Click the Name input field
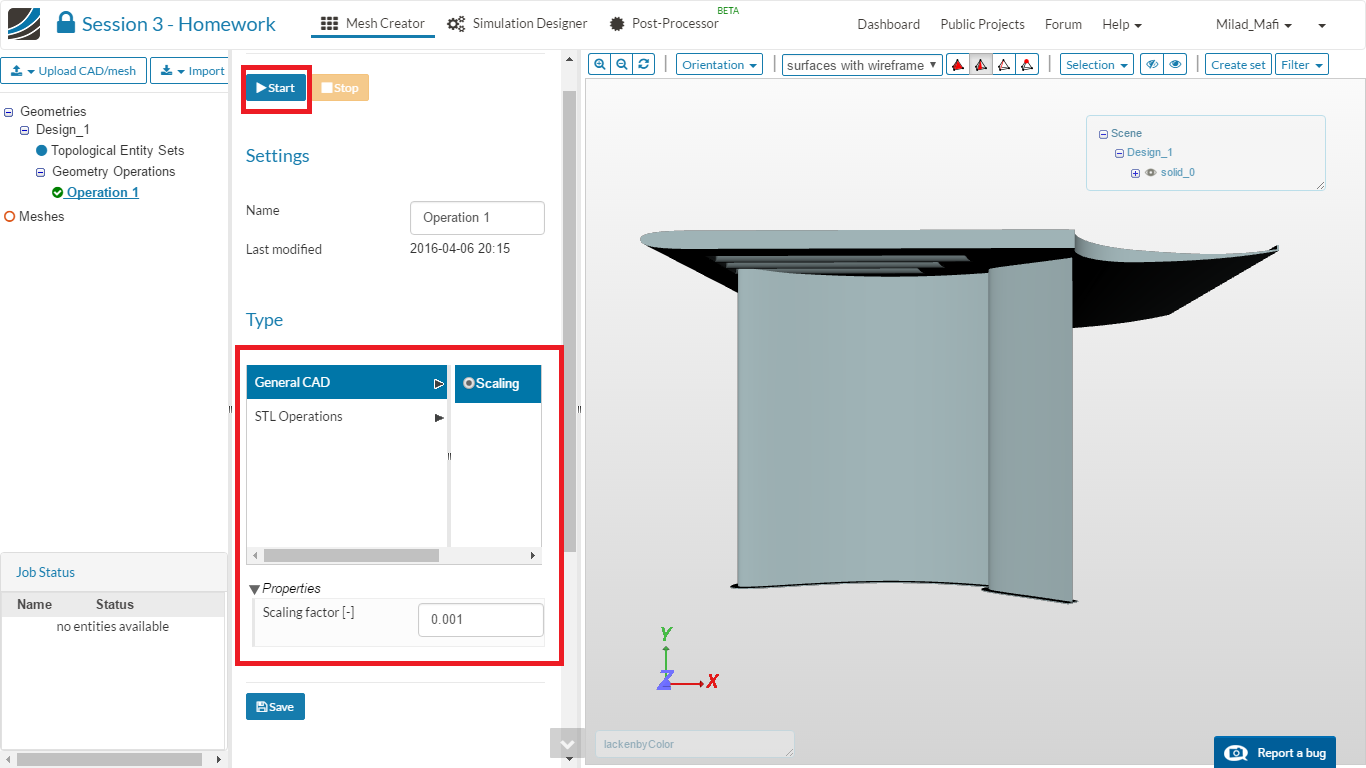The width and height of the screenshot is (1366, 768). tap(477, 218)
